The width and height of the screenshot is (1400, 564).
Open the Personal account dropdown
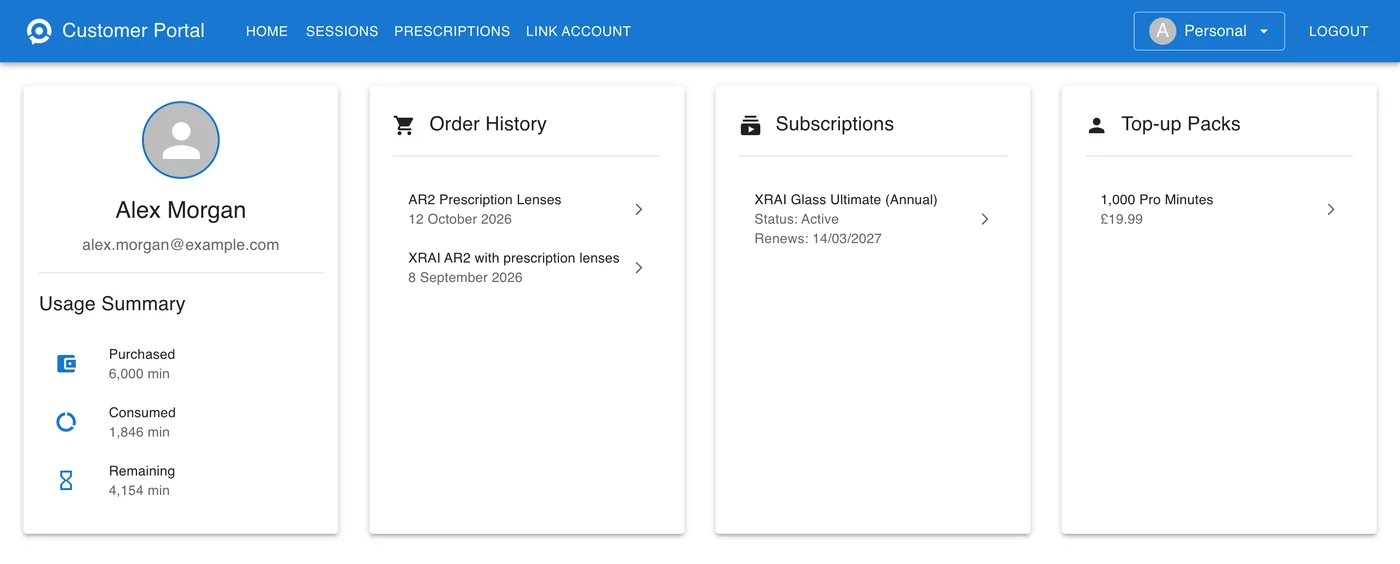(1209, 31)
